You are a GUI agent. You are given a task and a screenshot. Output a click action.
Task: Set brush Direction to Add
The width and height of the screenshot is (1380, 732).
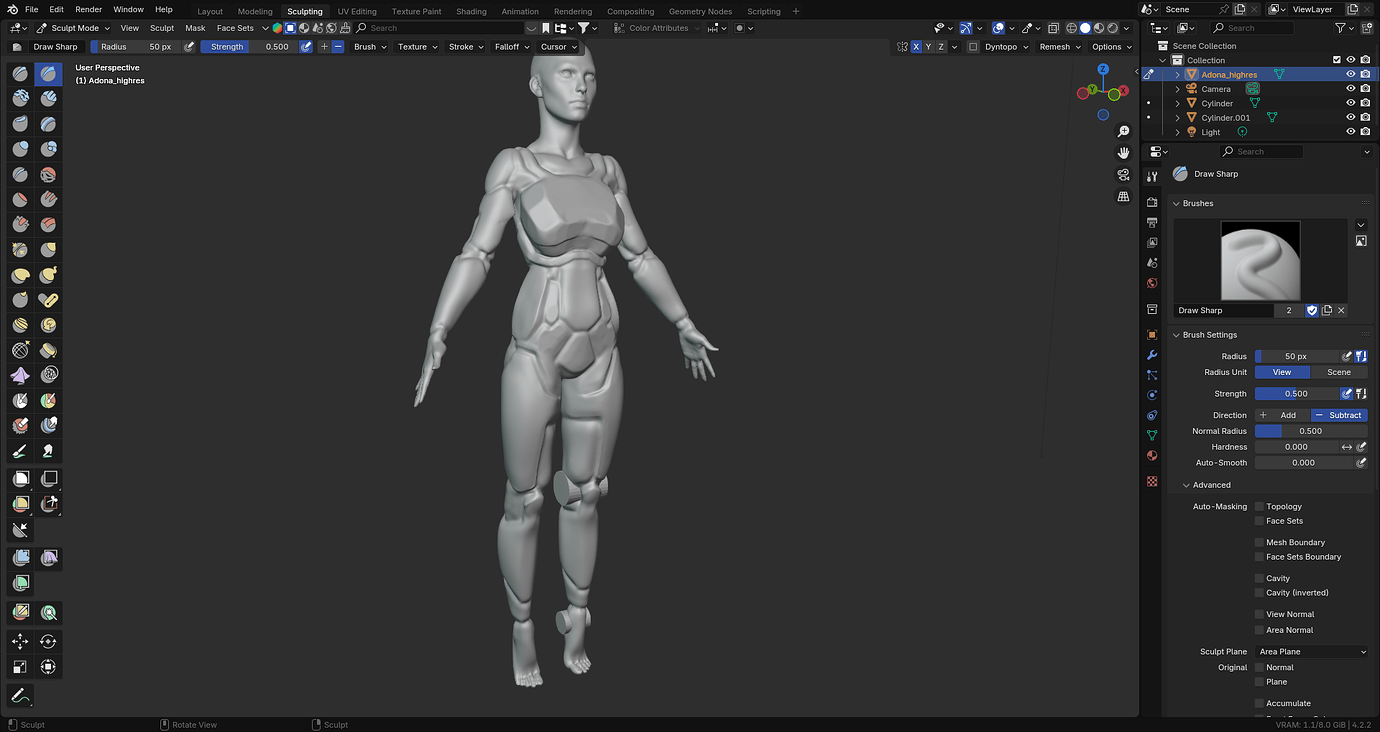click(1282, 415)
